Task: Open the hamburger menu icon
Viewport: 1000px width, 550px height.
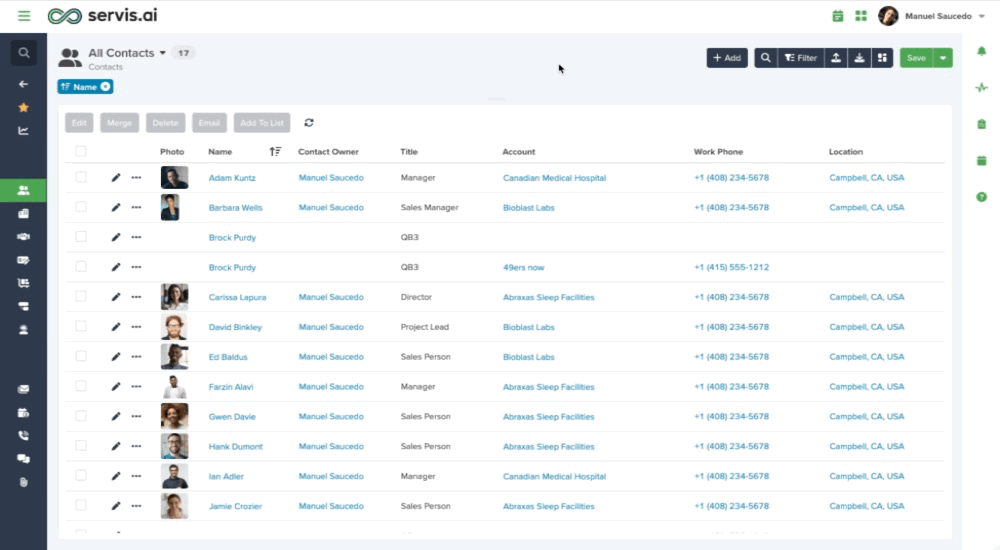Action: pos(24,15)
